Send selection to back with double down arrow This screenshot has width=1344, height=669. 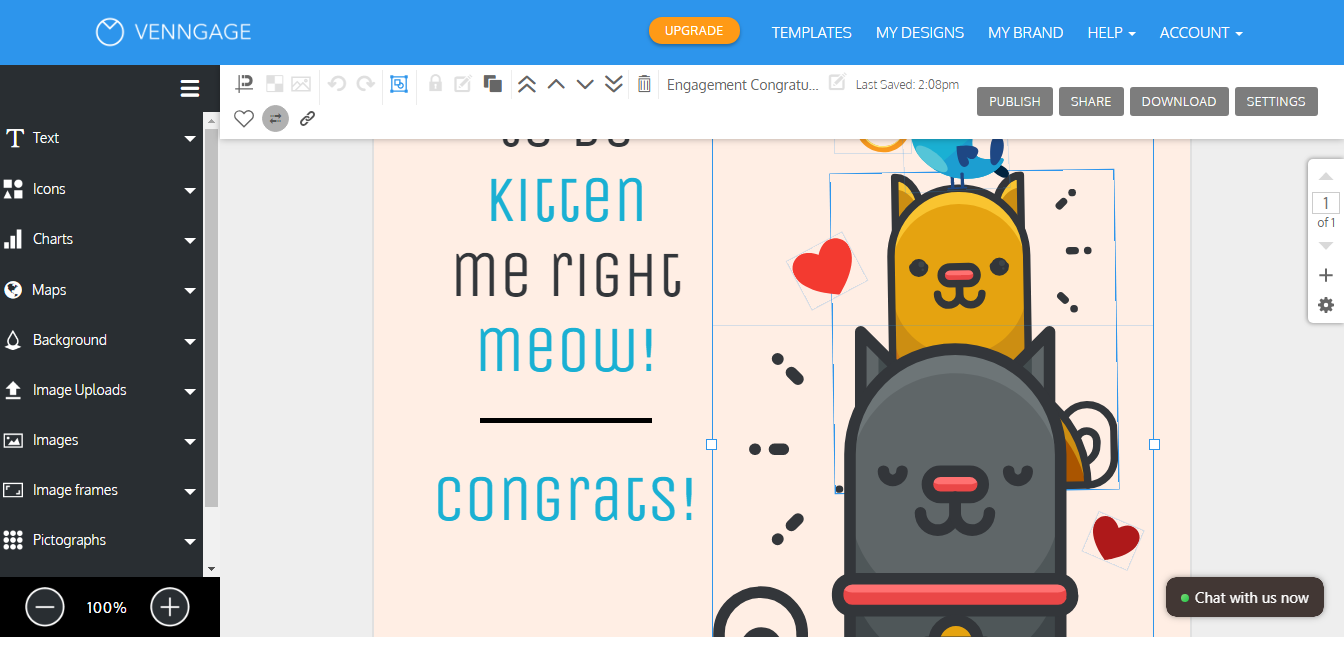pyautogui.click(x=614, y=84)
